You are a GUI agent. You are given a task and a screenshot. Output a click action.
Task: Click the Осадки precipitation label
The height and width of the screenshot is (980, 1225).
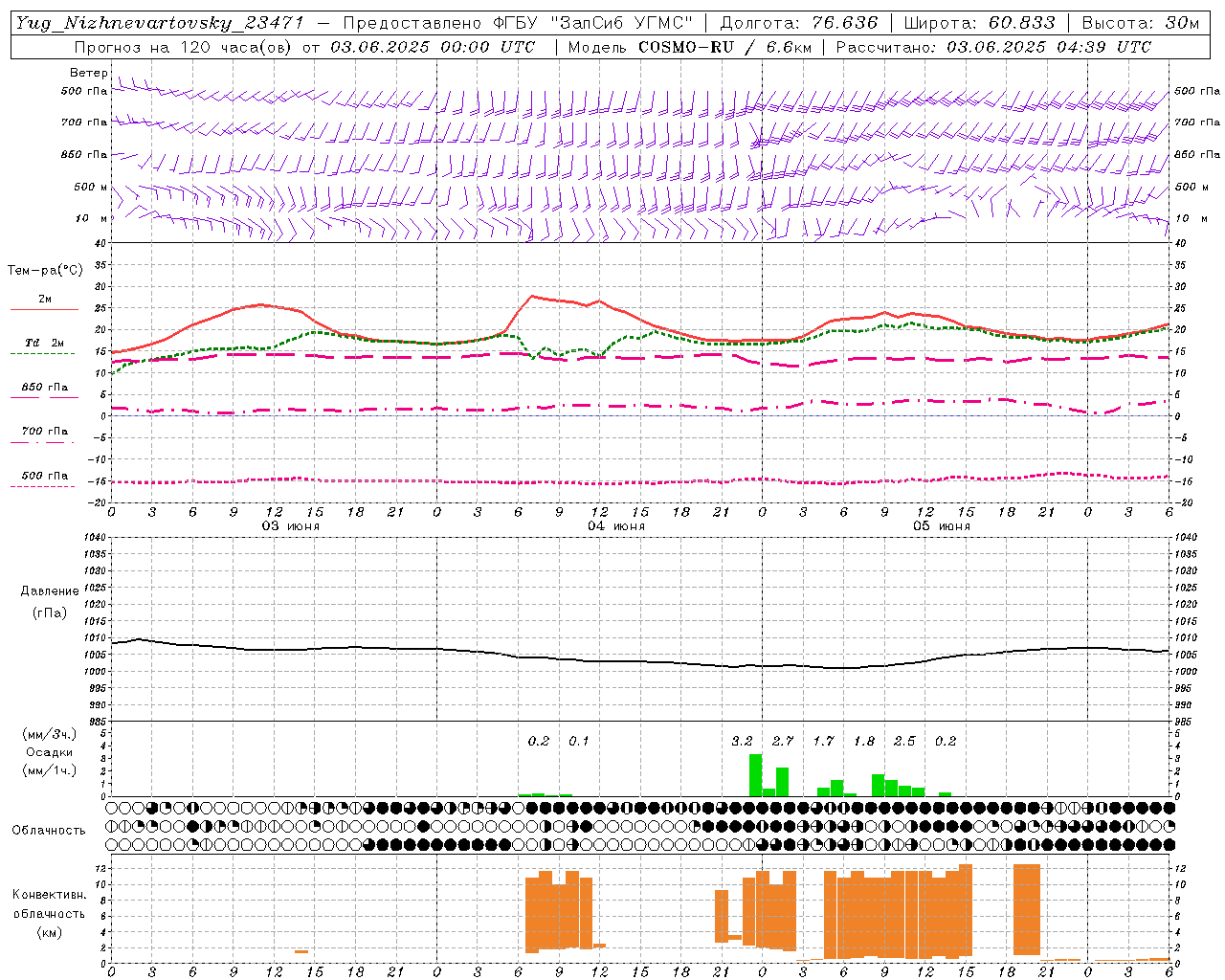click(x=50, y=752)
